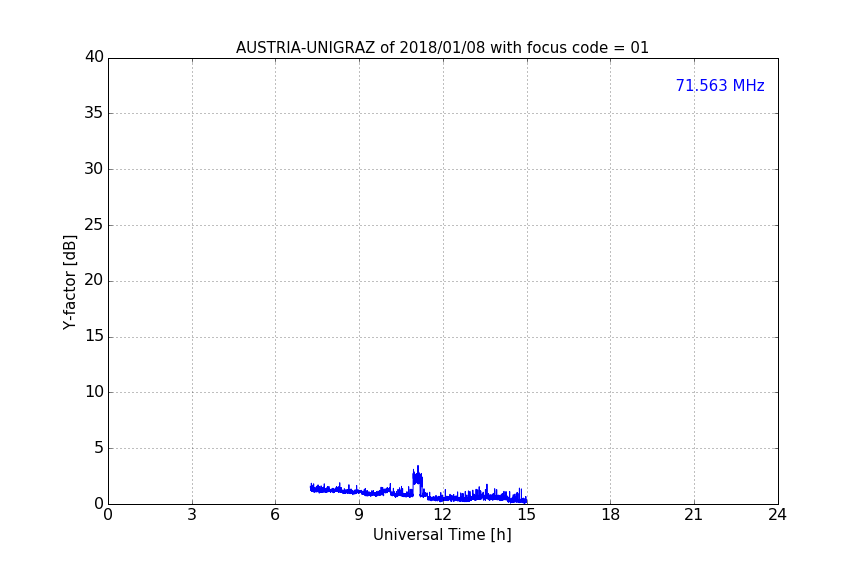
Task: Click the y-axis tick label '20'
Action: pyautogui.click(x=94, y=280)
